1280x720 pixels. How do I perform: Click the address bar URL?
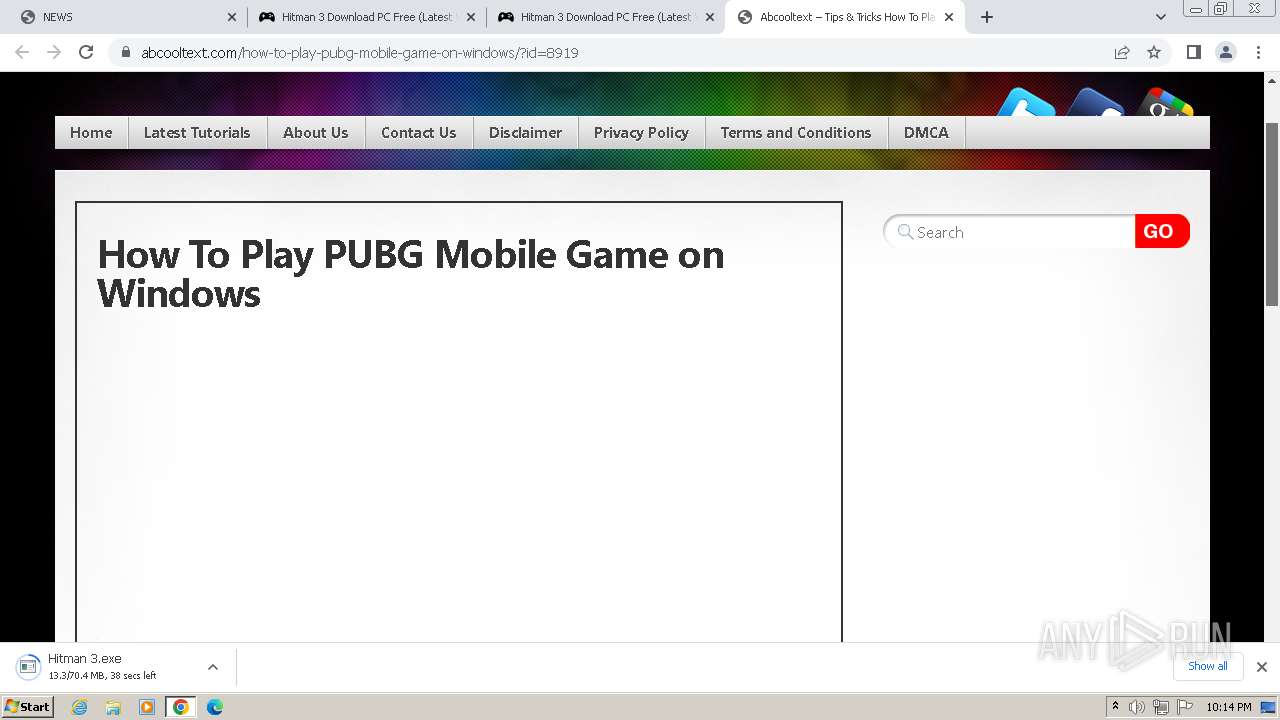360,52
